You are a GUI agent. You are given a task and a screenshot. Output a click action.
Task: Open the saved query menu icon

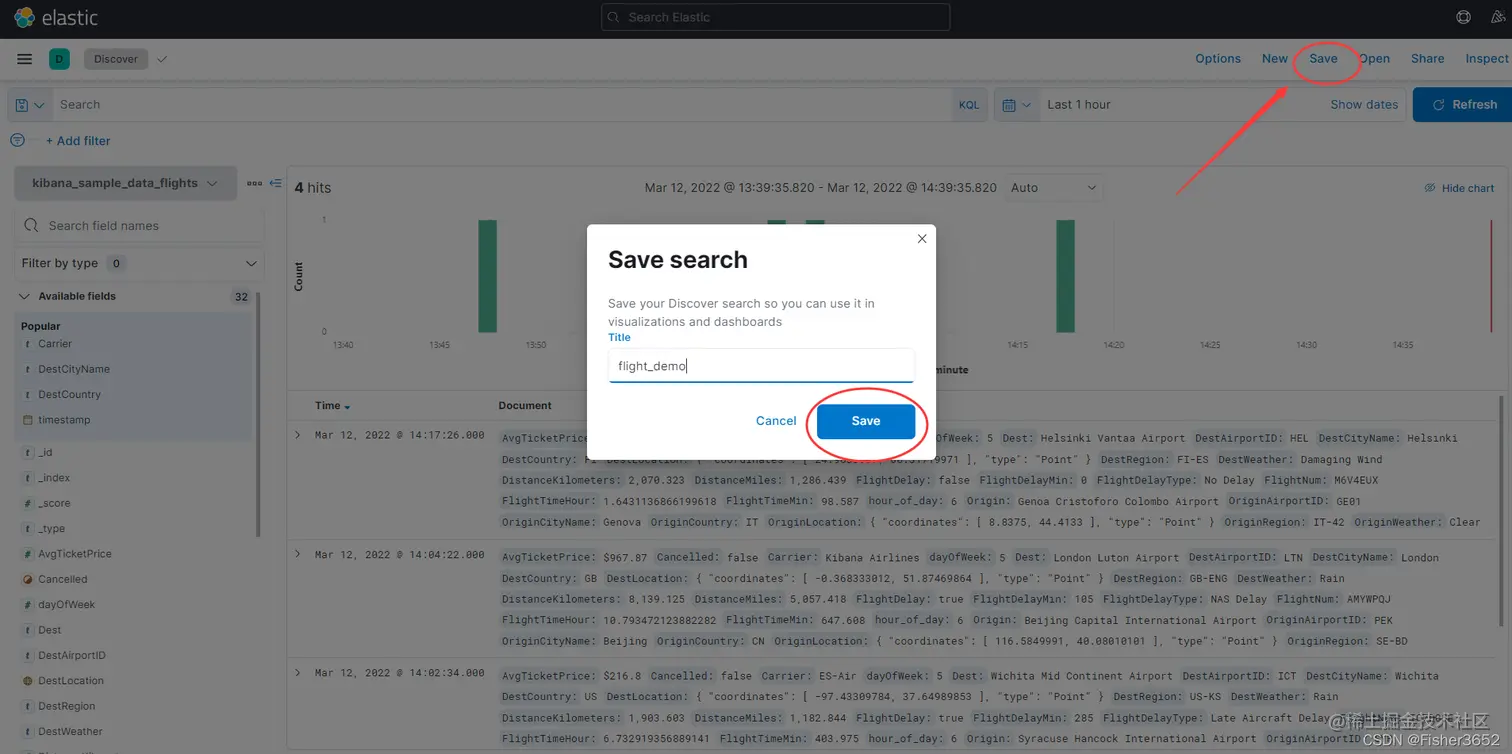31,104
